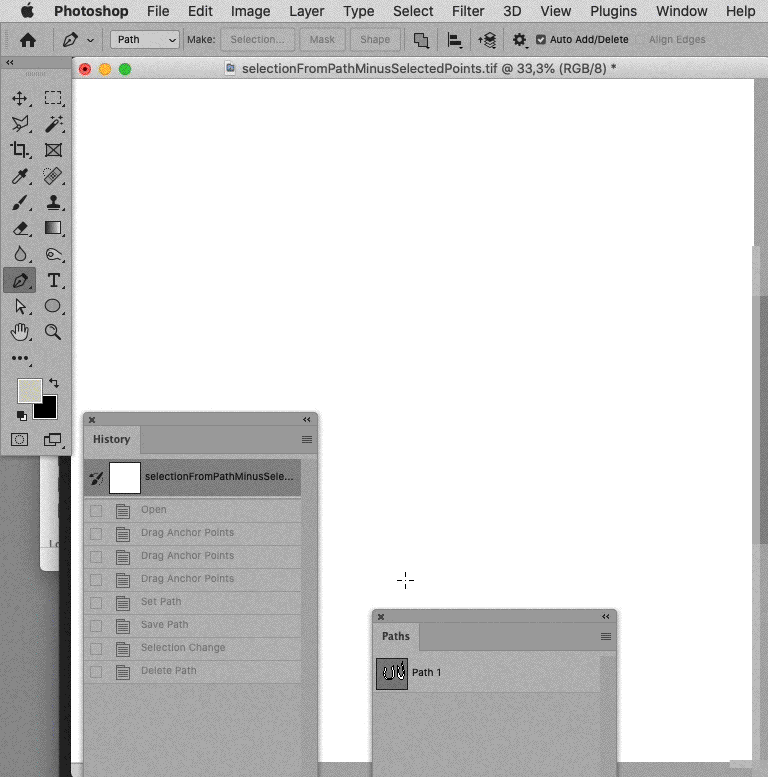The image size is (768, 777).
Task: Select the Healing Brush tool
Action: click(53, 176)
